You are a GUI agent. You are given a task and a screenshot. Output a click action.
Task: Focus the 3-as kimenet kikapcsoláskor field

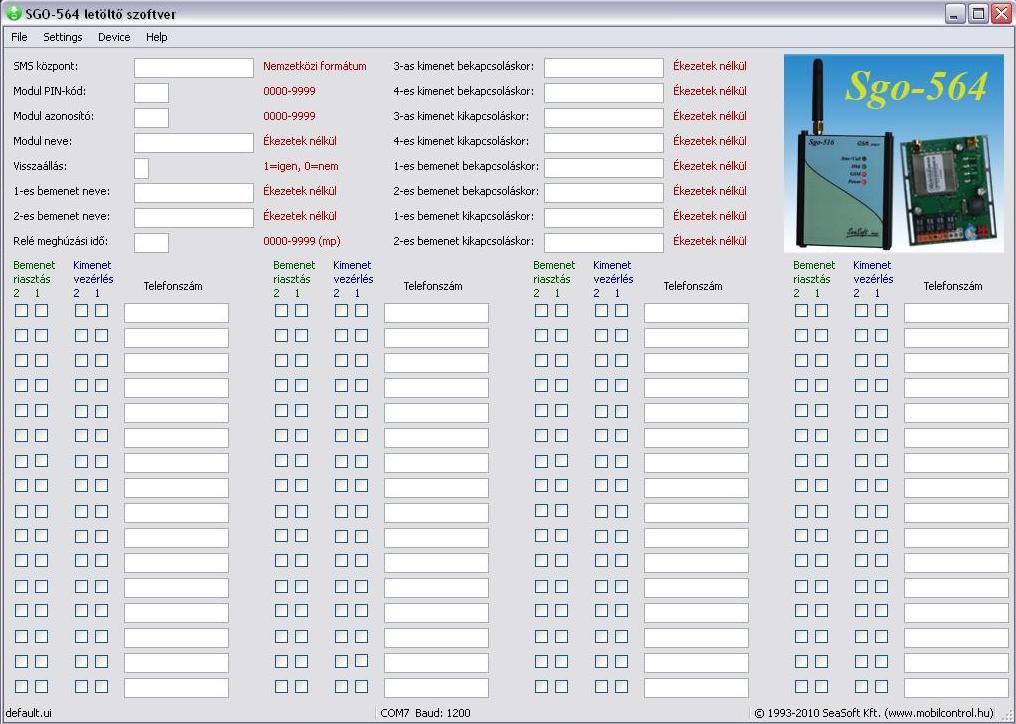pos(604,118)
